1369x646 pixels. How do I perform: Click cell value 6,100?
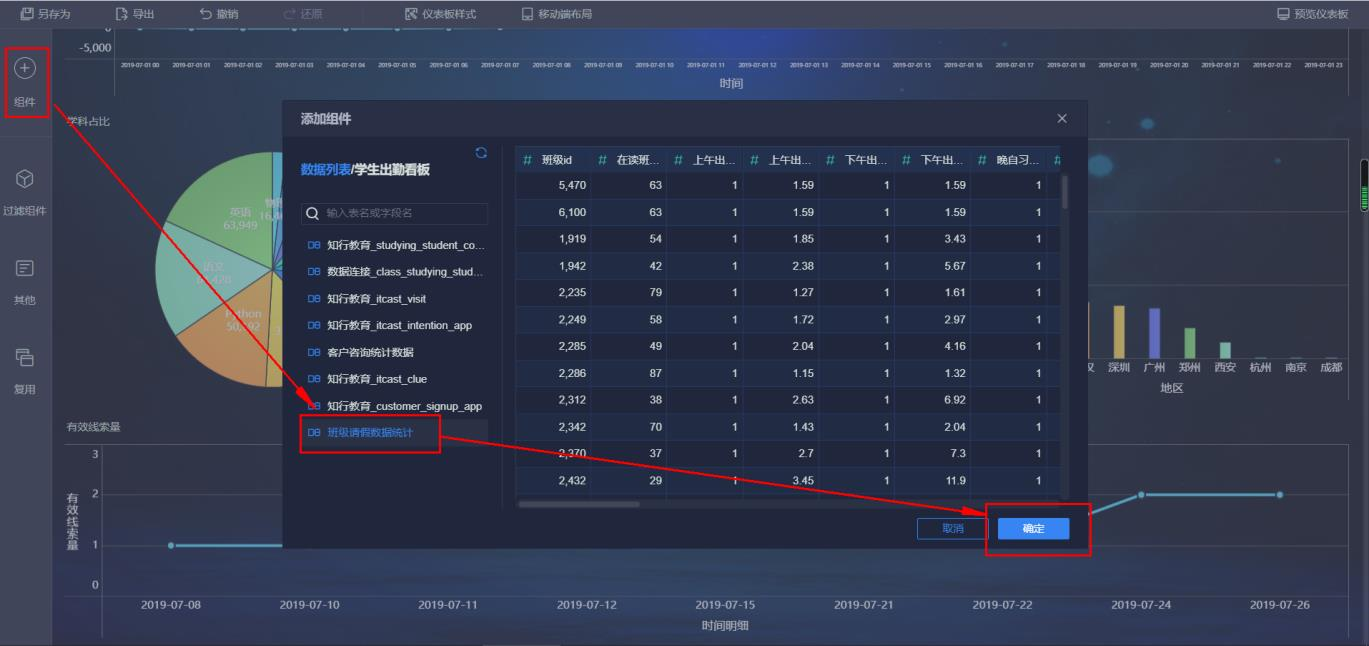click(572, 213)
